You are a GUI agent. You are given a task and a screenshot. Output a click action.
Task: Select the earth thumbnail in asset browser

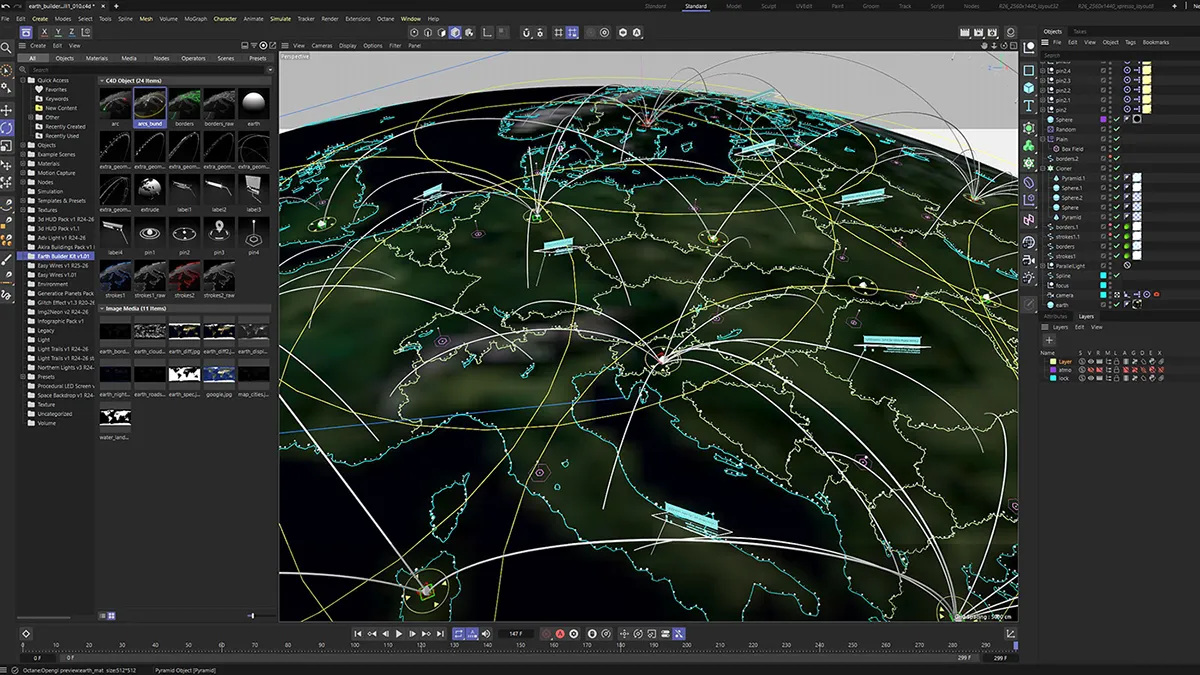[252, 105]
